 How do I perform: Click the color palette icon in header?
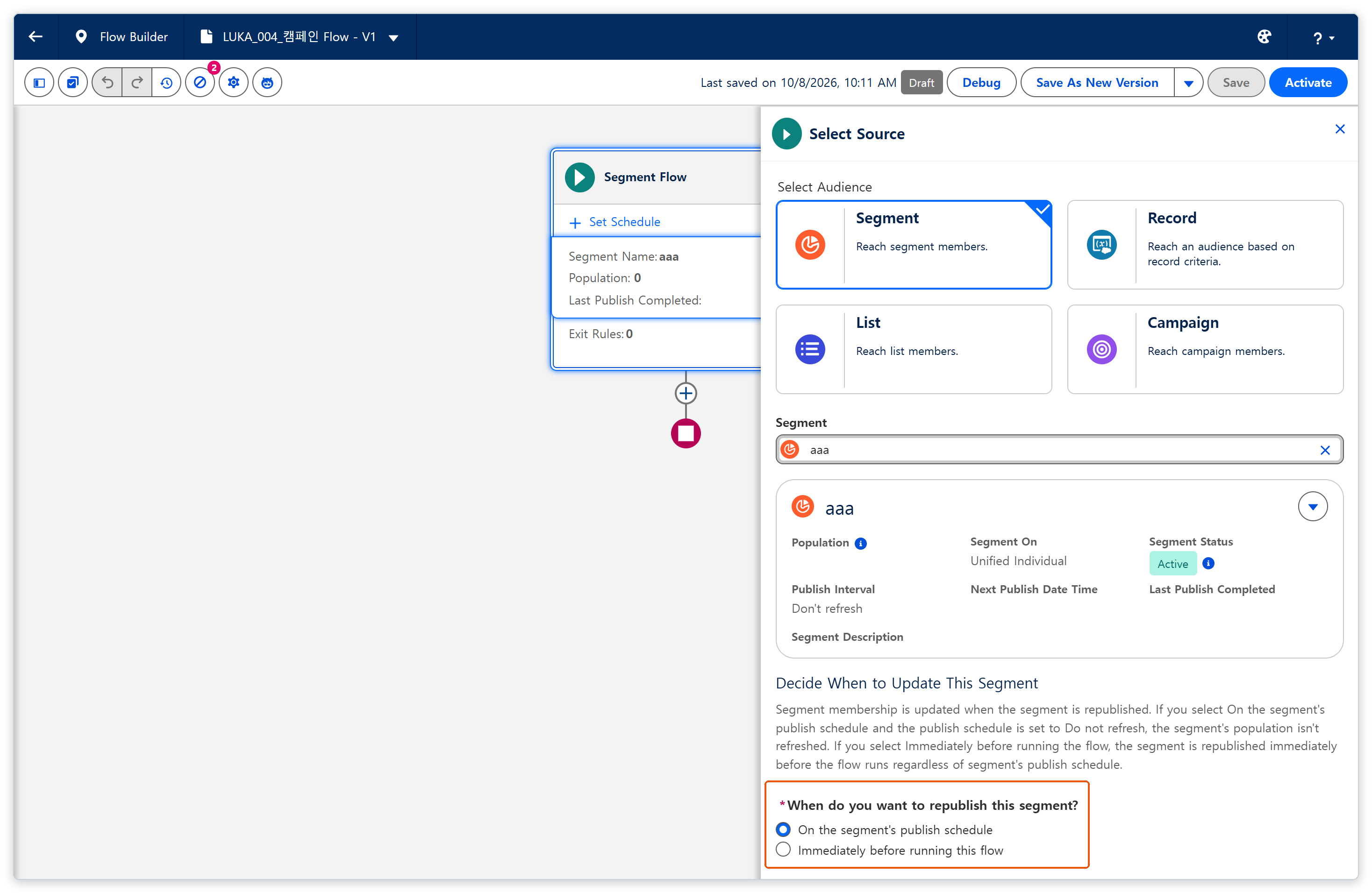click(x=1264, y=37)
